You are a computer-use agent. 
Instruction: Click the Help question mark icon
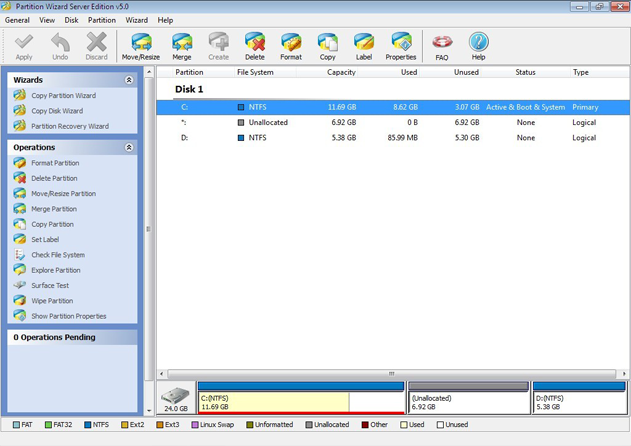point(478,45)
